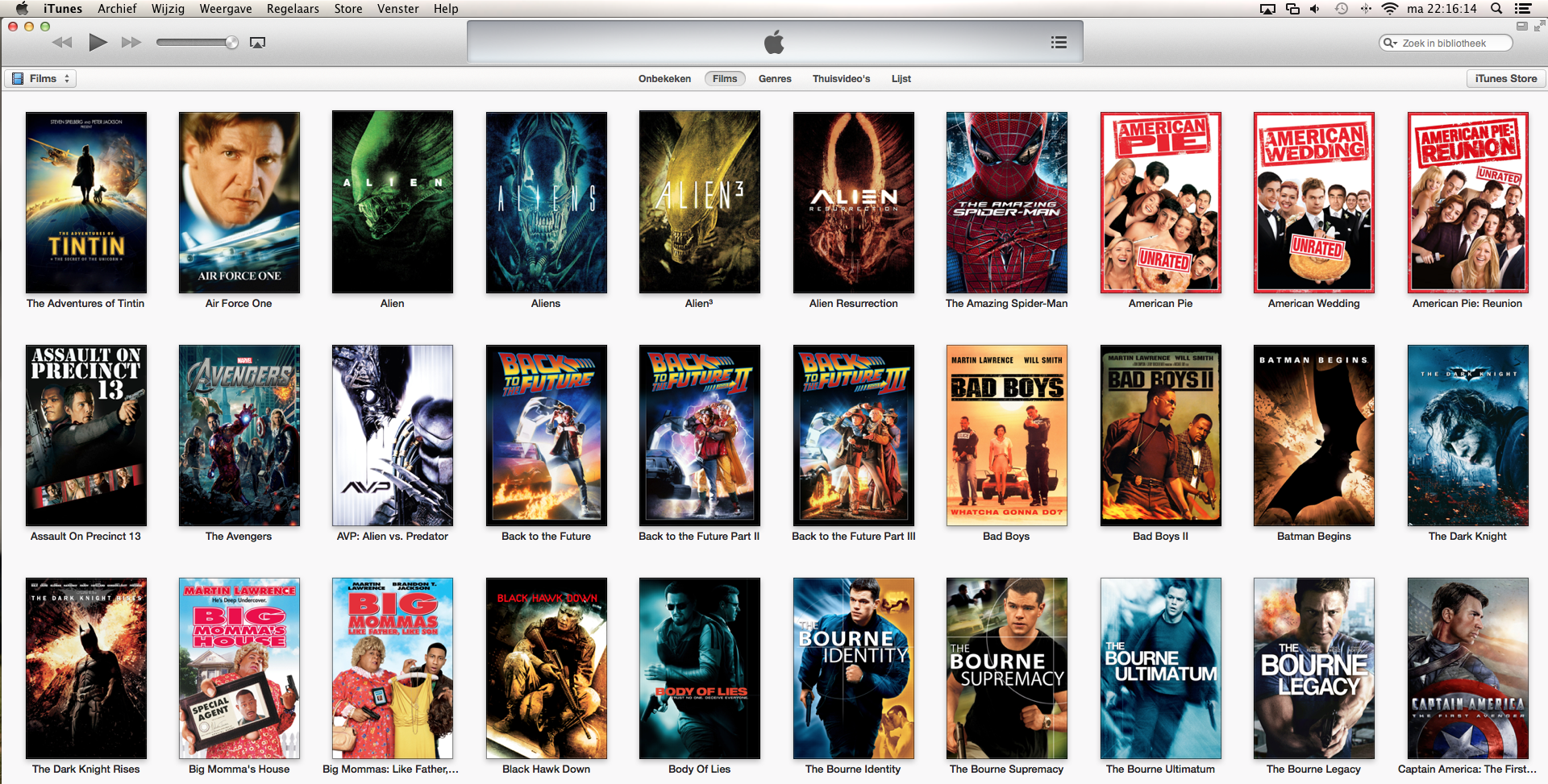Image resolution: width=1548 pixels, height=784 pixels.
Task: Select the Alien Resurrection poster
Action: (854, 202)
